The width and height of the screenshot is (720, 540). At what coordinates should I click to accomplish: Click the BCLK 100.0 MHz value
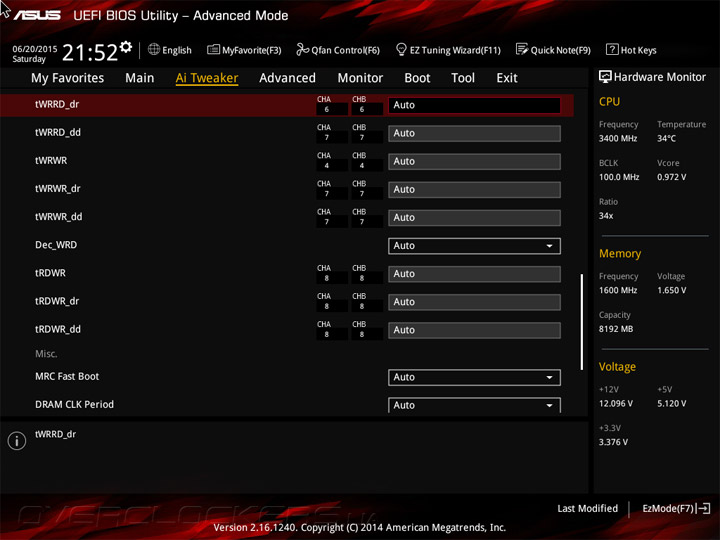619,177
